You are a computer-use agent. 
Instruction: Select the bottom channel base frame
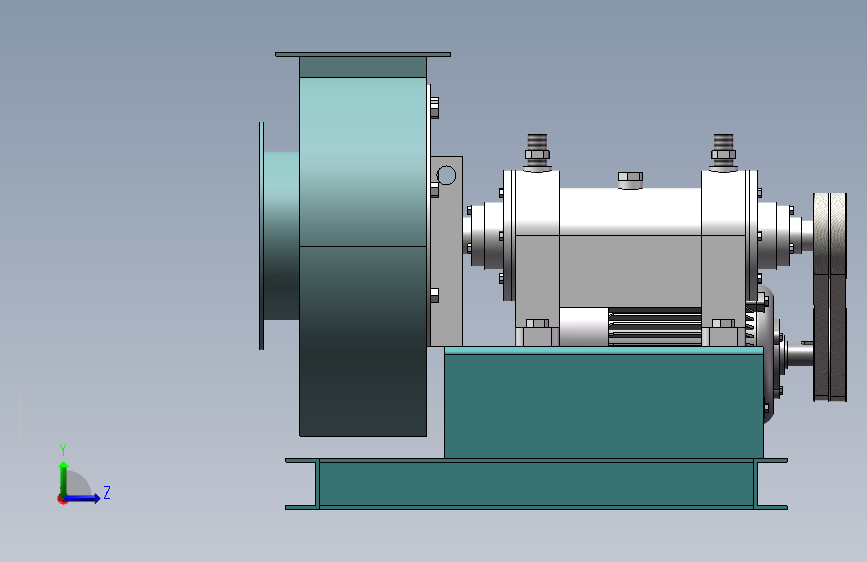point(536,484)
